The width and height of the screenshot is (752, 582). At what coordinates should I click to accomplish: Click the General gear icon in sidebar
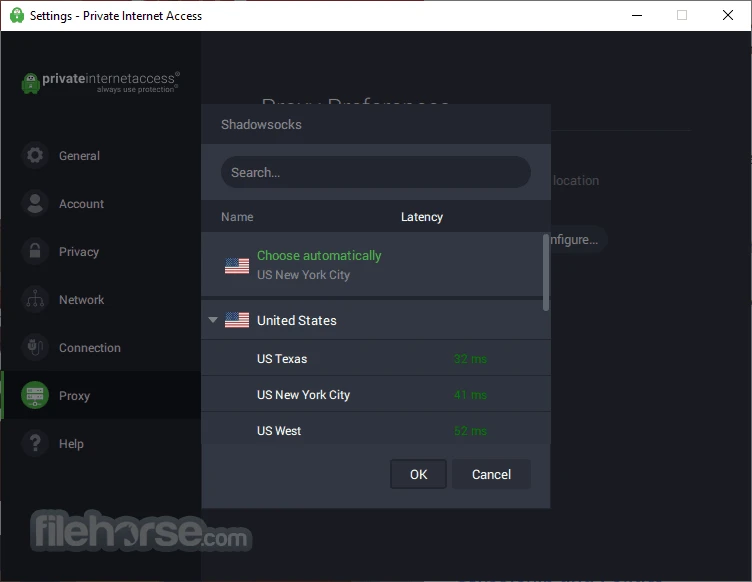pyautogui.click(x=35, y=155)
